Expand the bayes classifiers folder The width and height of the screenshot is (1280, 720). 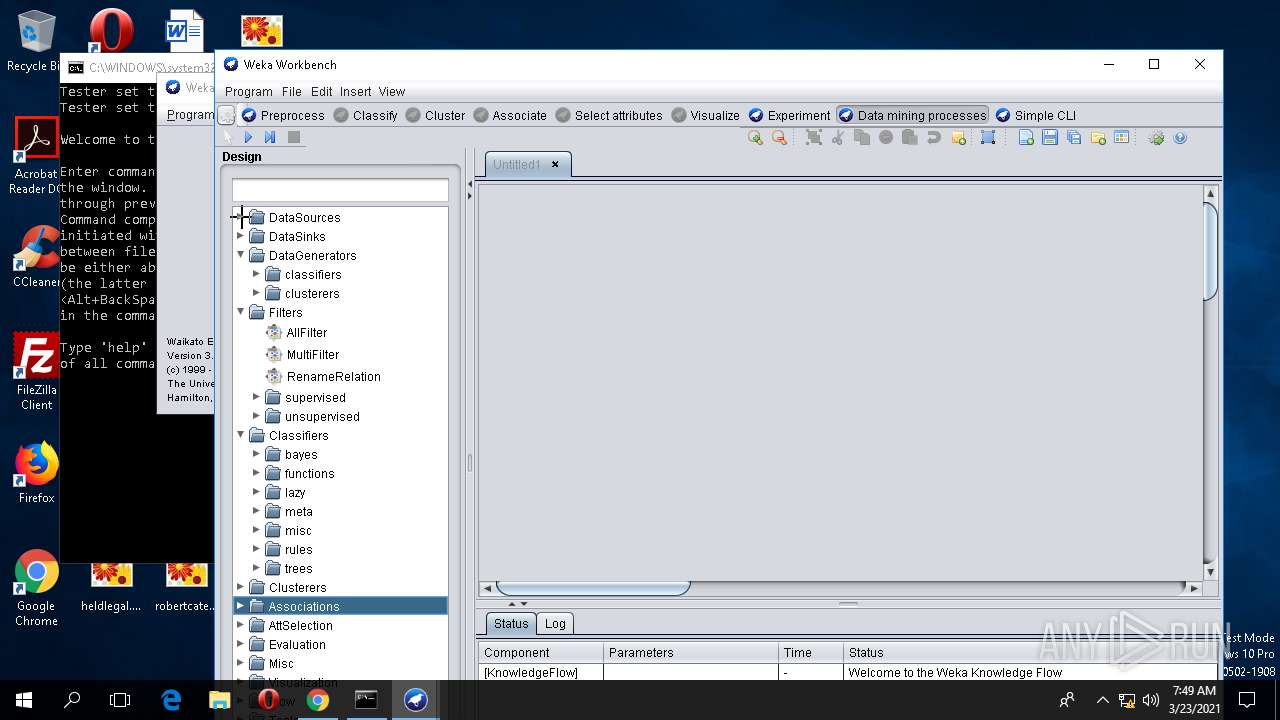click(256, 455)
